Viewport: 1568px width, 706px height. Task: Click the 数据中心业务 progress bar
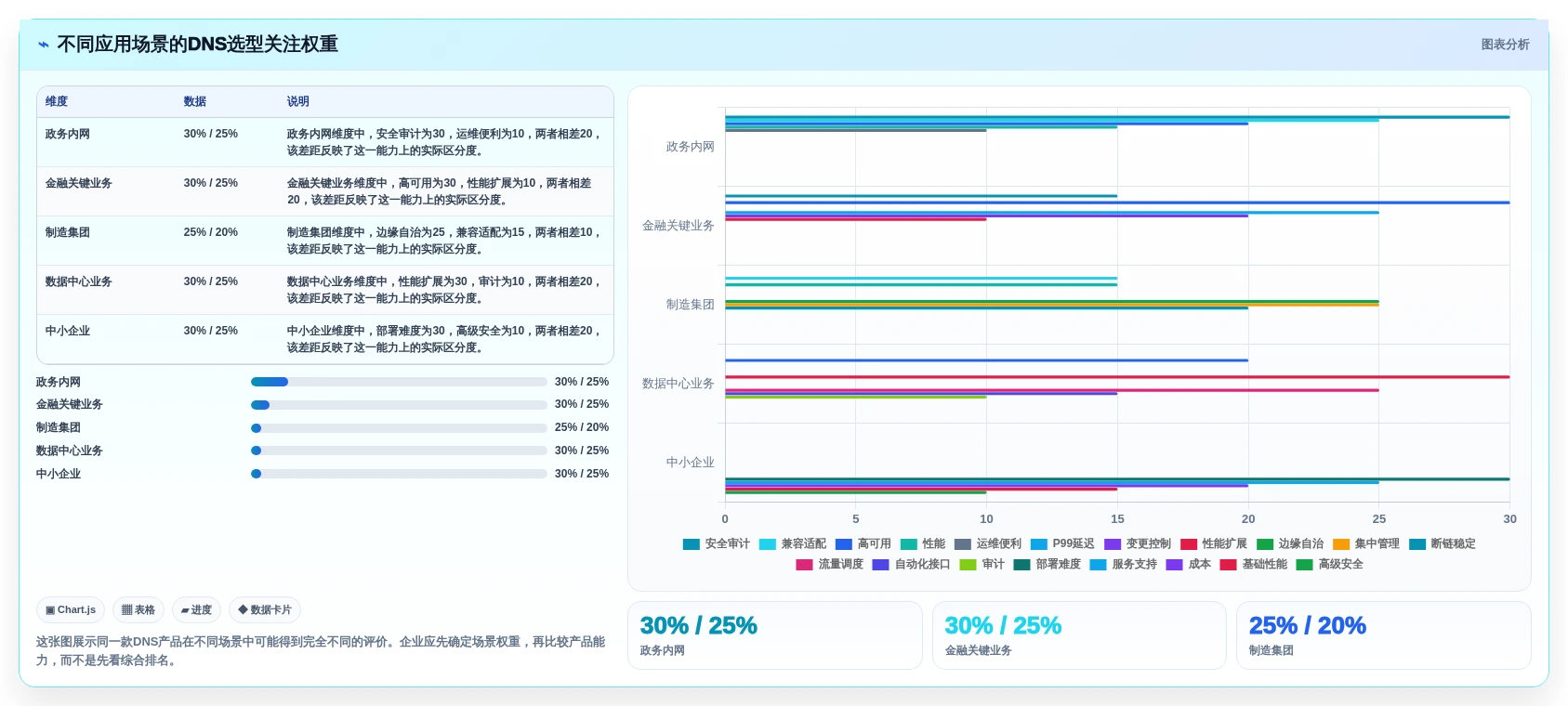[x=399, y=451]
